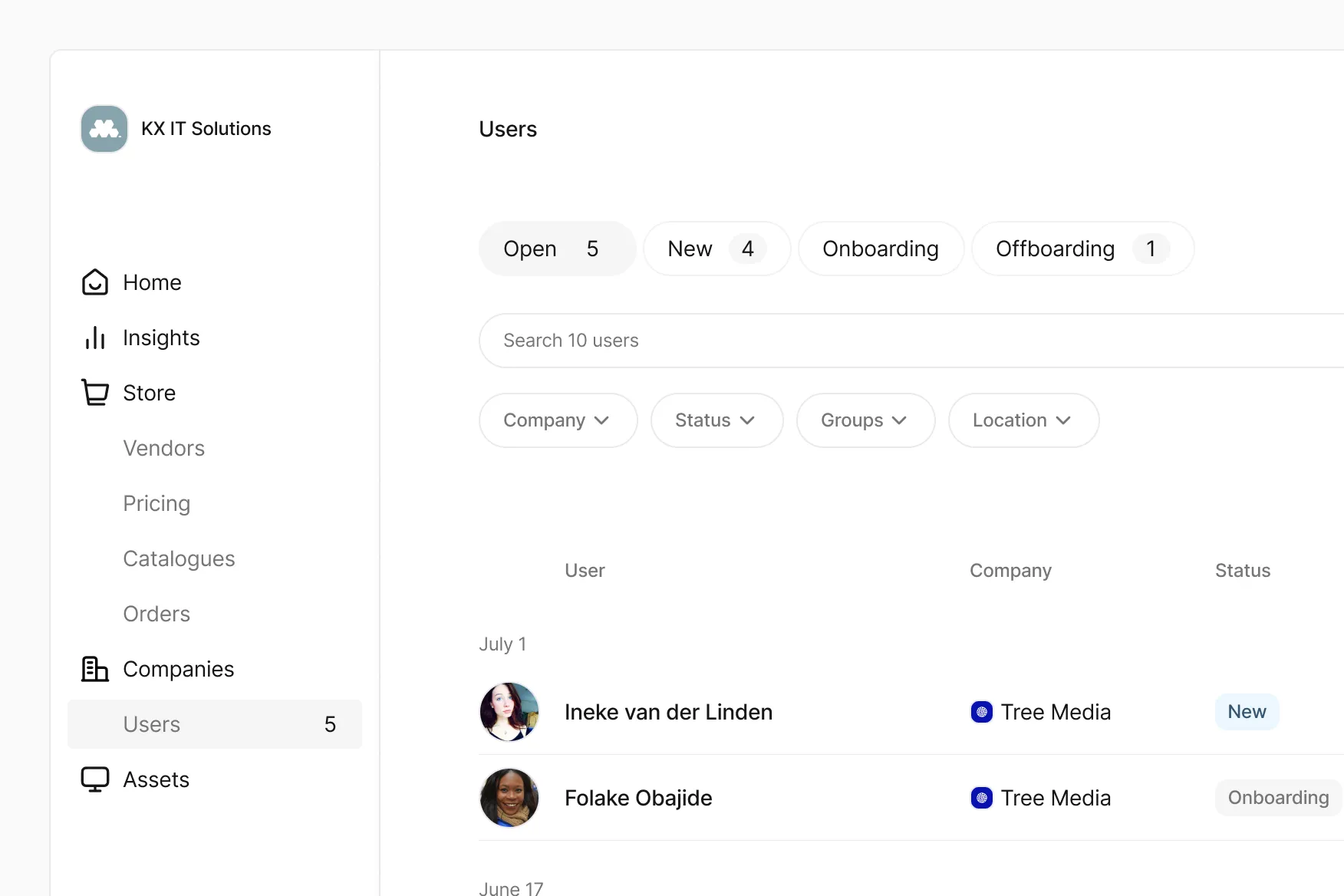This screenshot has height=896, width=1344.
Task: Click the KX IT Solutions logo
Action: [104, 128]
